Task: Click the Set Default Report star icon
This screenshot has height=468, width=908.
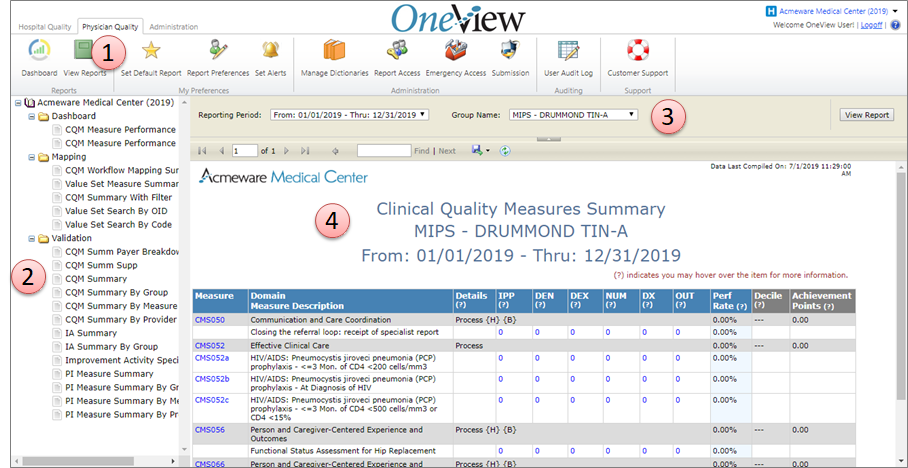Action: pyautogui.click(x=151, y=50)
